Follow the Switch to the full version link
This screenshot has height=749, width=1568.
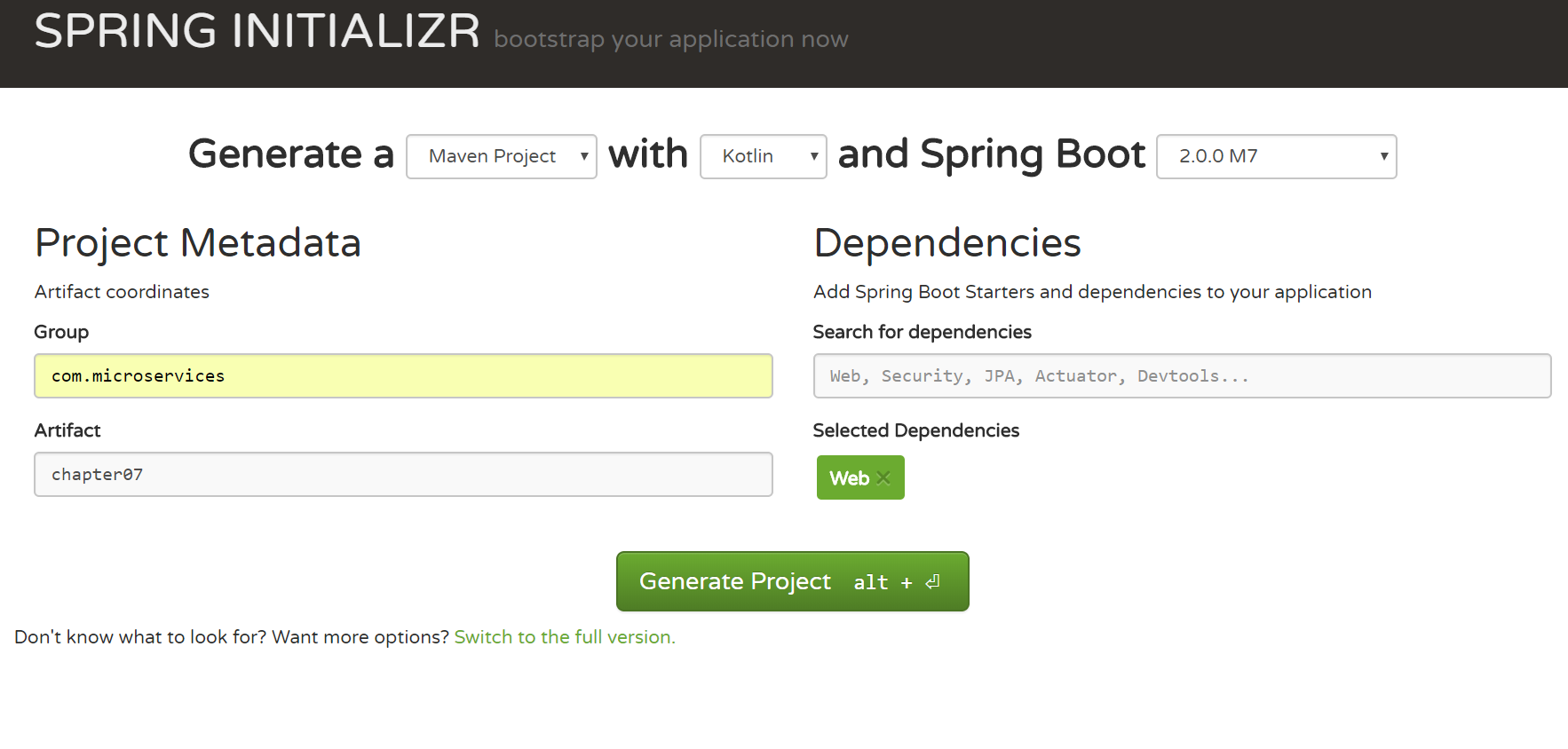coord(565,637)
